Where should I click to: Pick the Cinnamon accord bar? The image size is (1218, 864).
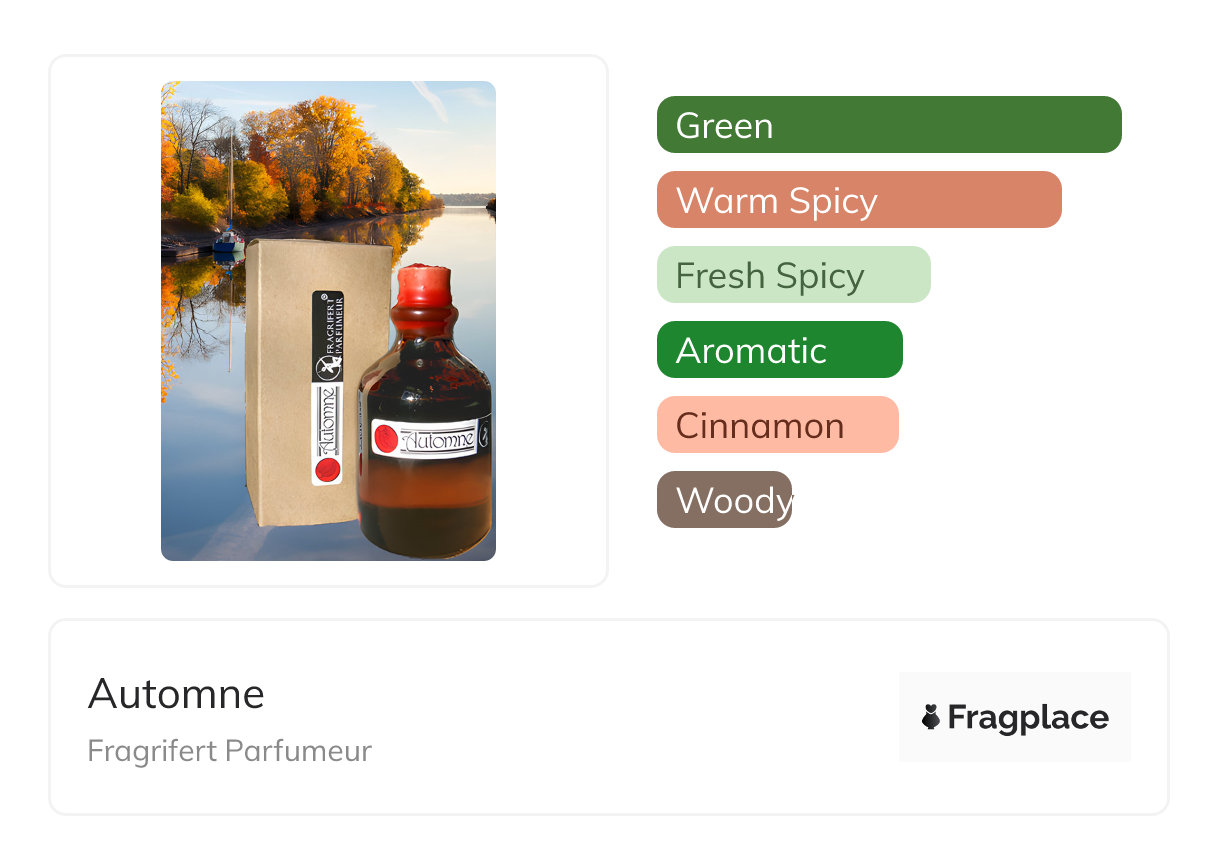(778, 425)
